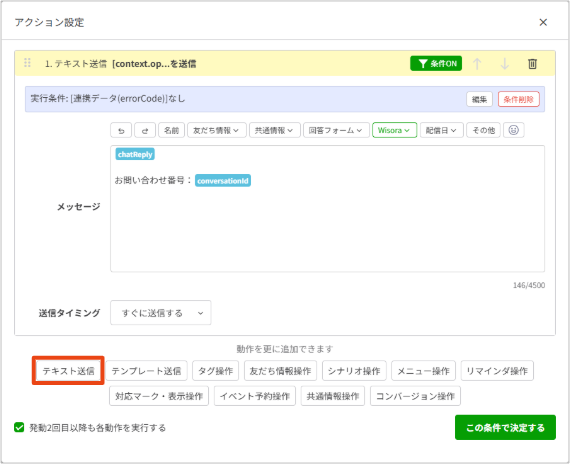Screen dimensions: 570x464
Task: Open the emoji picker smiley icon
Action: (513, 130)
